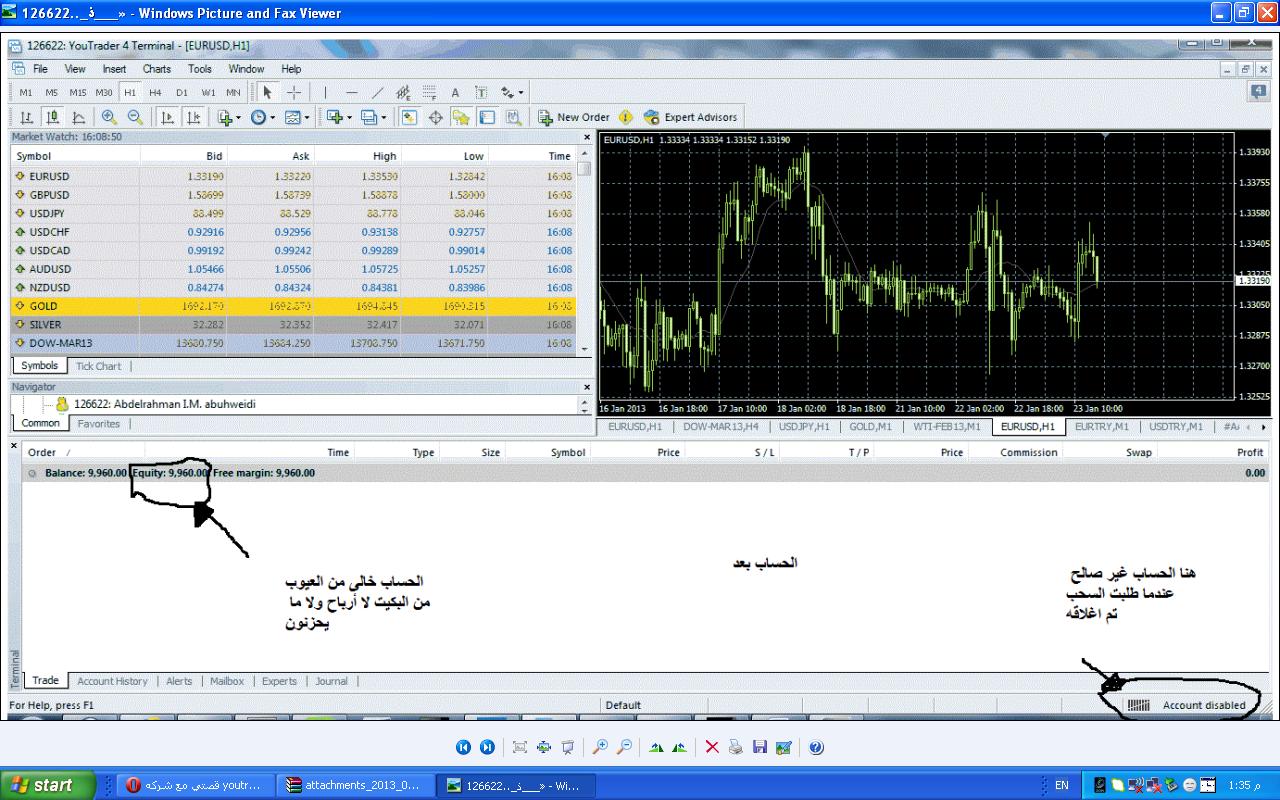Switch to Tick Chart tab
1280x800 pixels.
98,366
